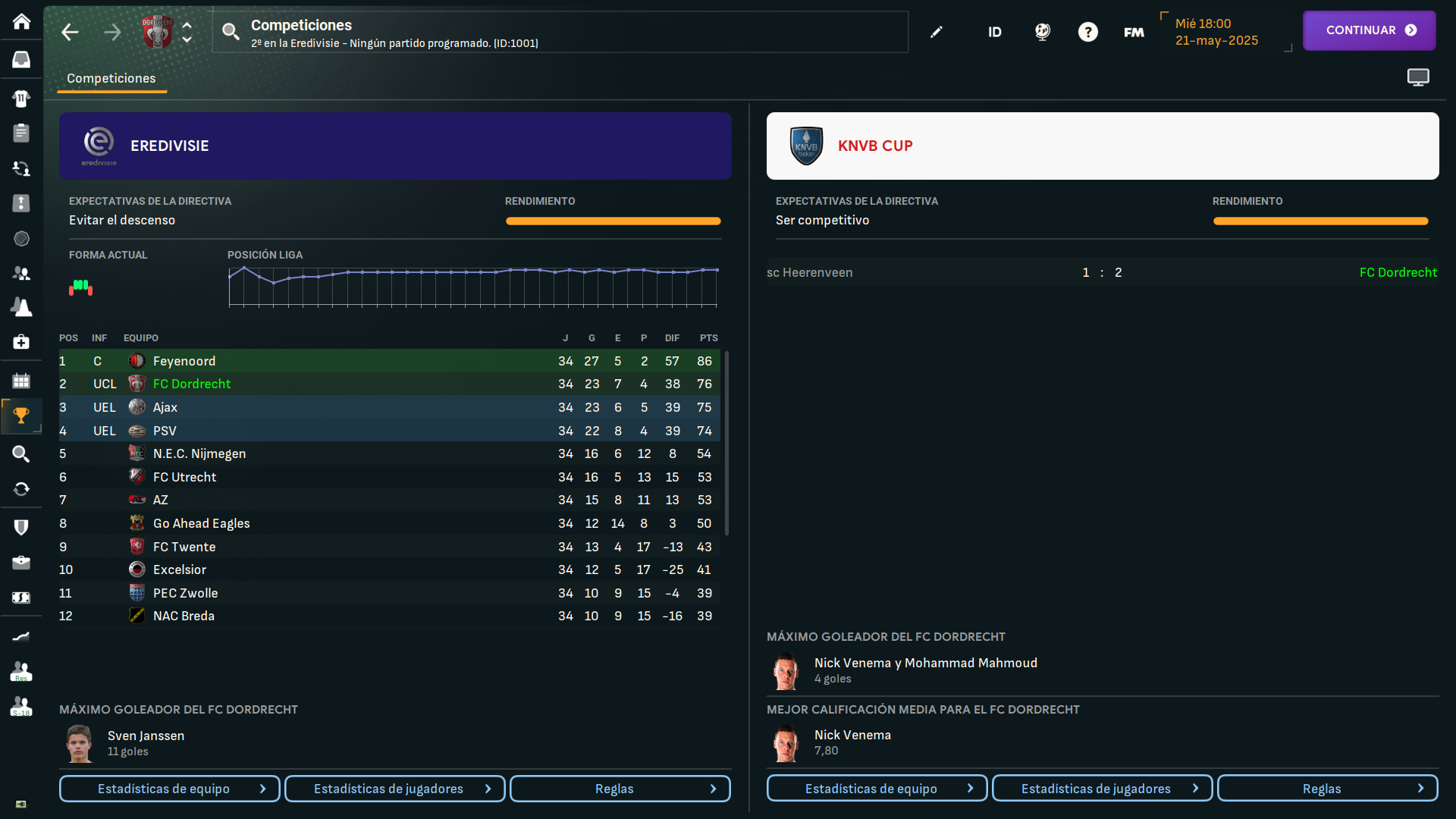Image resolution: width=1456 pixels, height=819 pixels.
Task: Open the Transfers arrows icon
Action: tap(21, 488)
